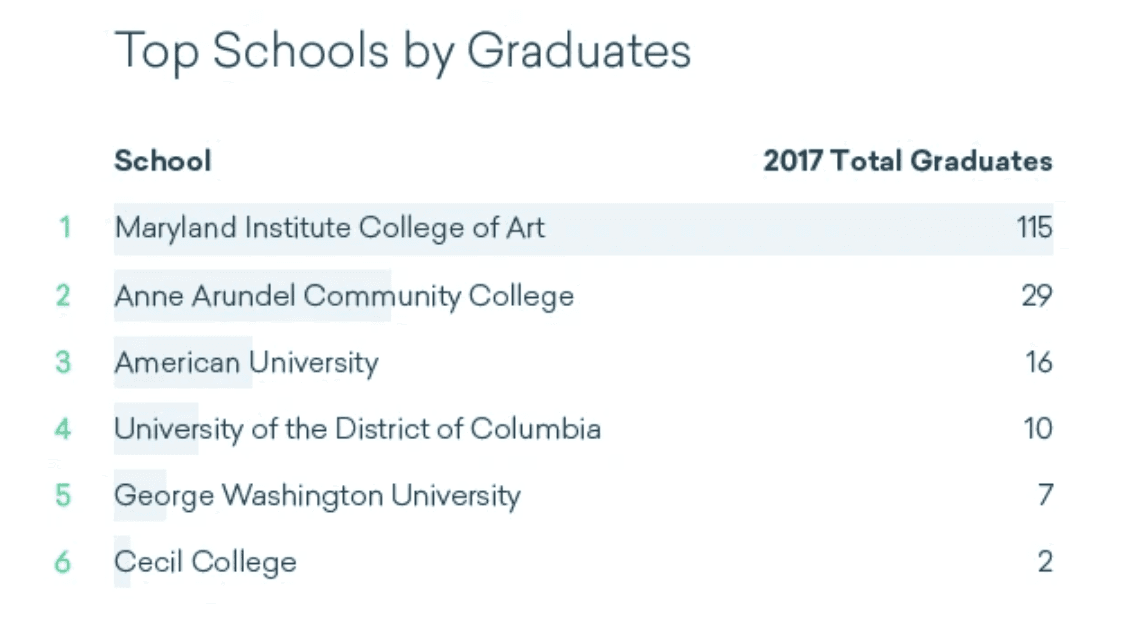Click the 115 graduates value
Viewport: 1140px width, 622px height.
[1034, 228]
